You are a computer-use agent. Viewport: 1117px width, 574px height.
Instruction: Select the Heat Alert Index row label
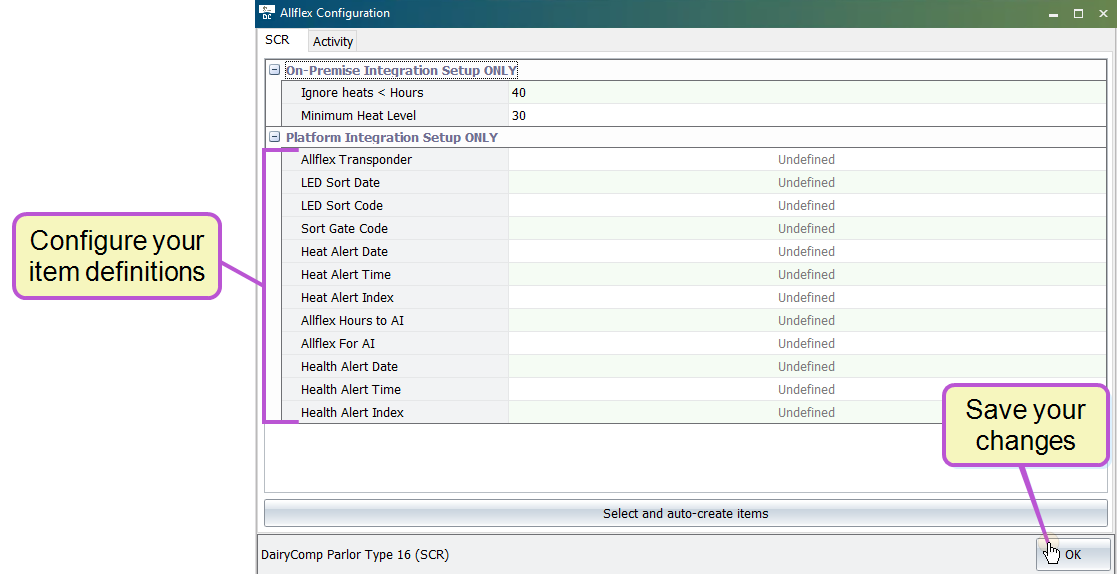[x=347, y=297]
